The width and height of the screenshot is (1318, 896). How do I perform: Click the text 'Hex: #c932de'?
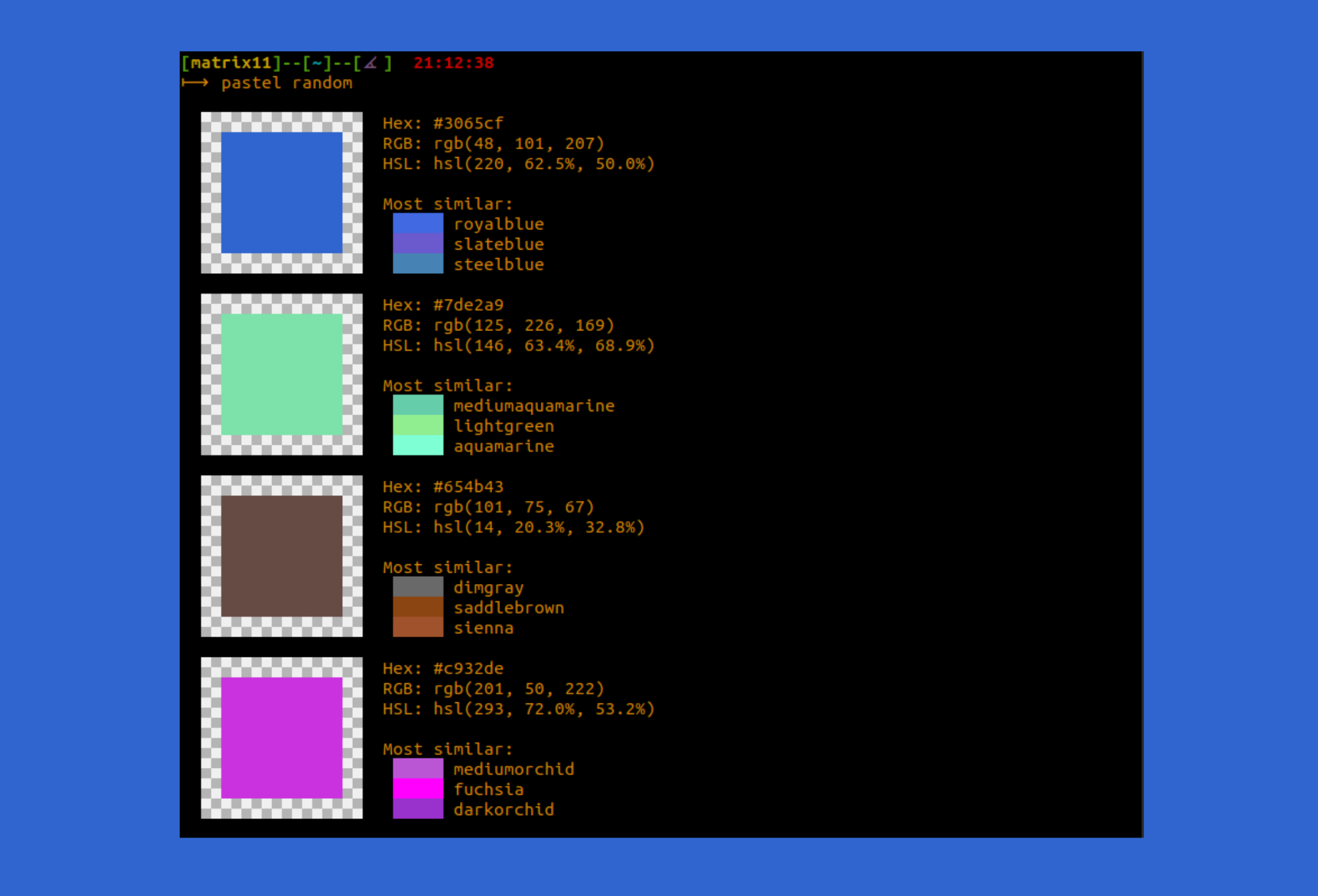click(443, 668)
